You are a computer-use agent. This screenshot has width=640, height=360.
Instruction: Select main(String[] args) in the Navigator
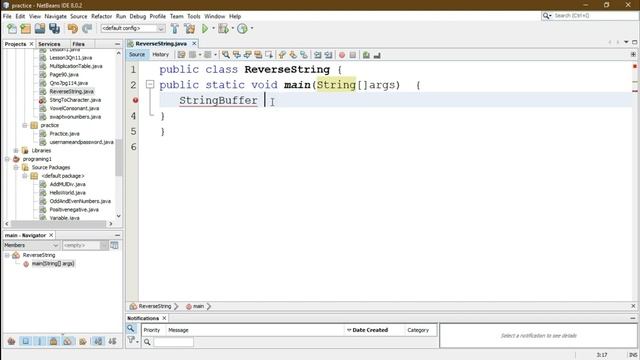click(53, 264)
